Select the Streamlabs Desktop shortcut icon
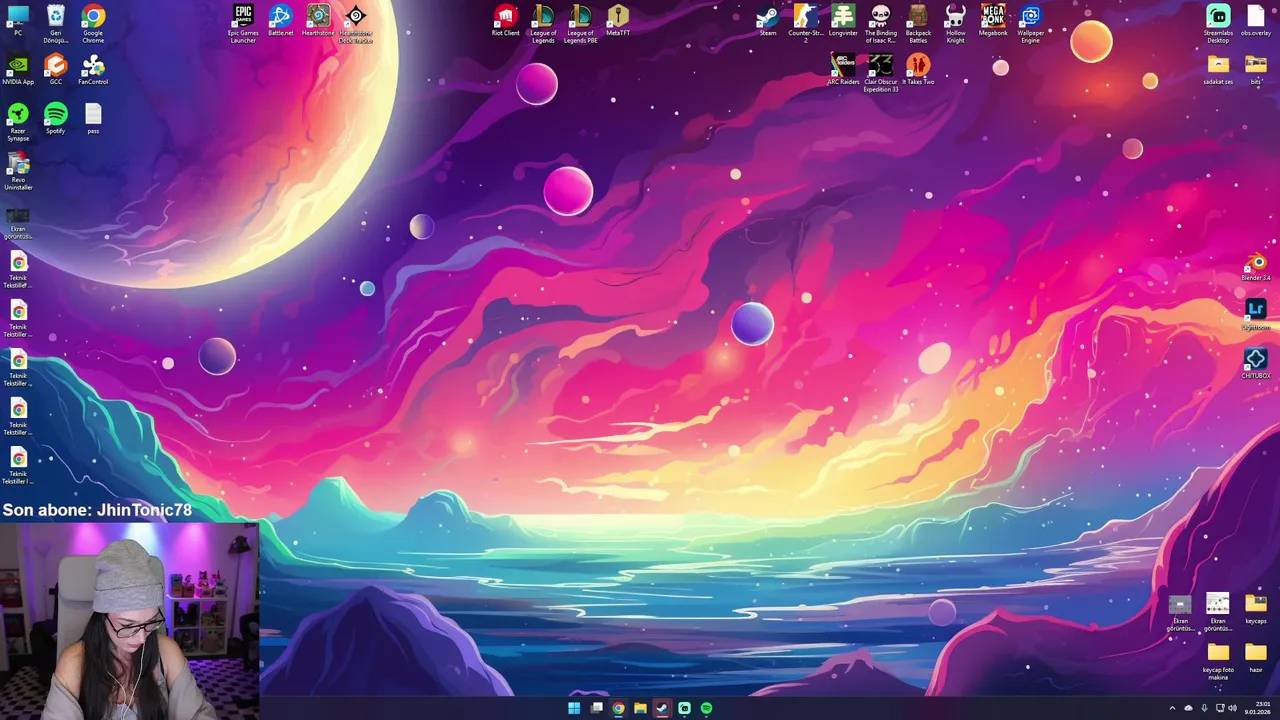This screenshot has width=1280, height=720. coord(1218,24)
